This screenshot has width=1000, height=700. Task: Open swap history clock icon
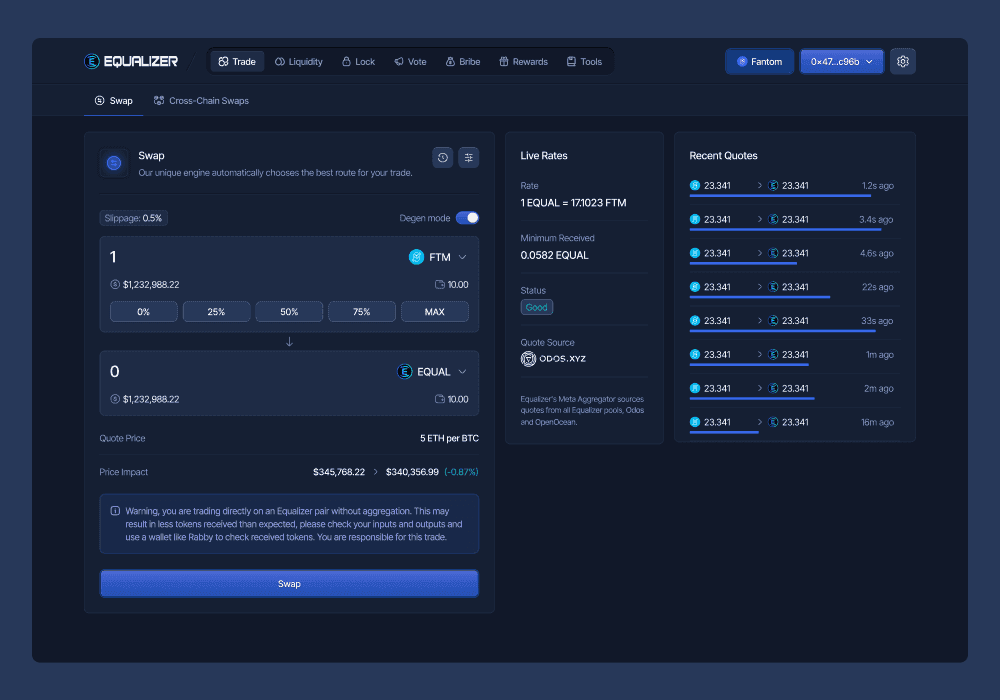442,157
